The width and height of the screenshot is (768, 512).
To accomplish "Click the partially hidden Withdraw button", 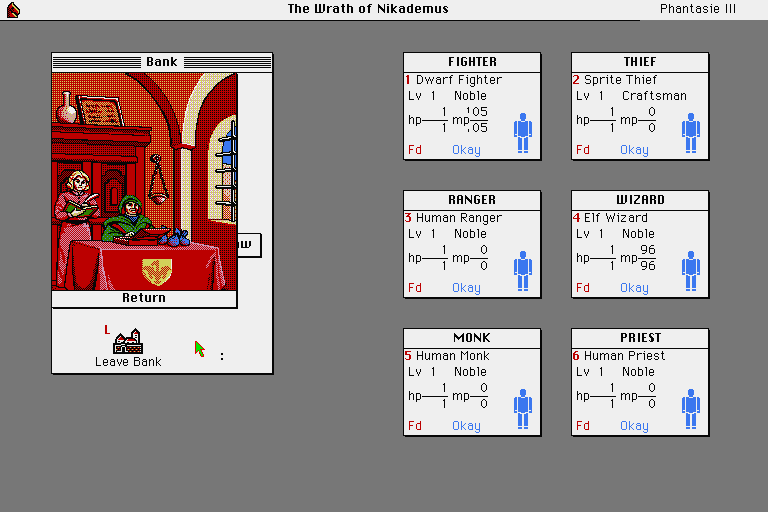I will (249, 245).
